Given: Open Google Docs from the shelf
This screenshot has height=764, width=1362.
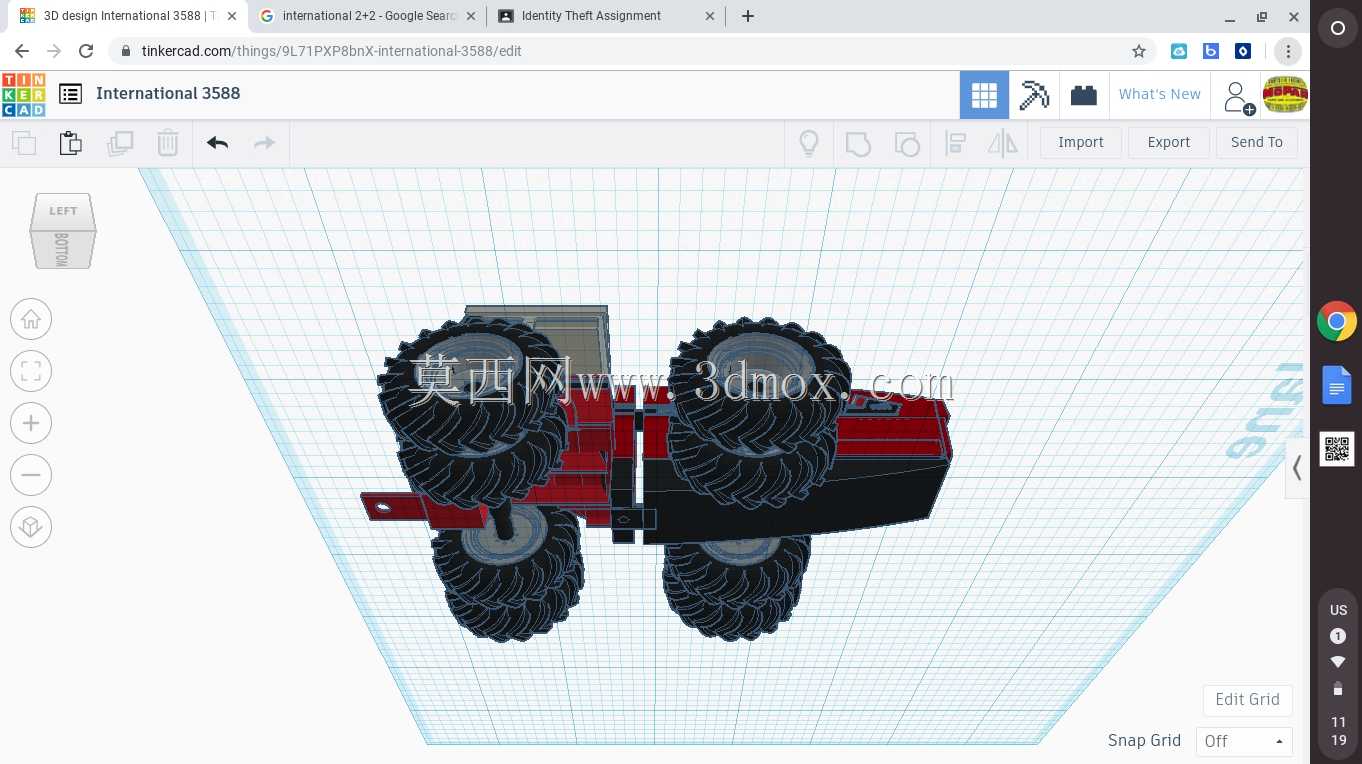Looking at the screenshot, I should (1337, 386).
